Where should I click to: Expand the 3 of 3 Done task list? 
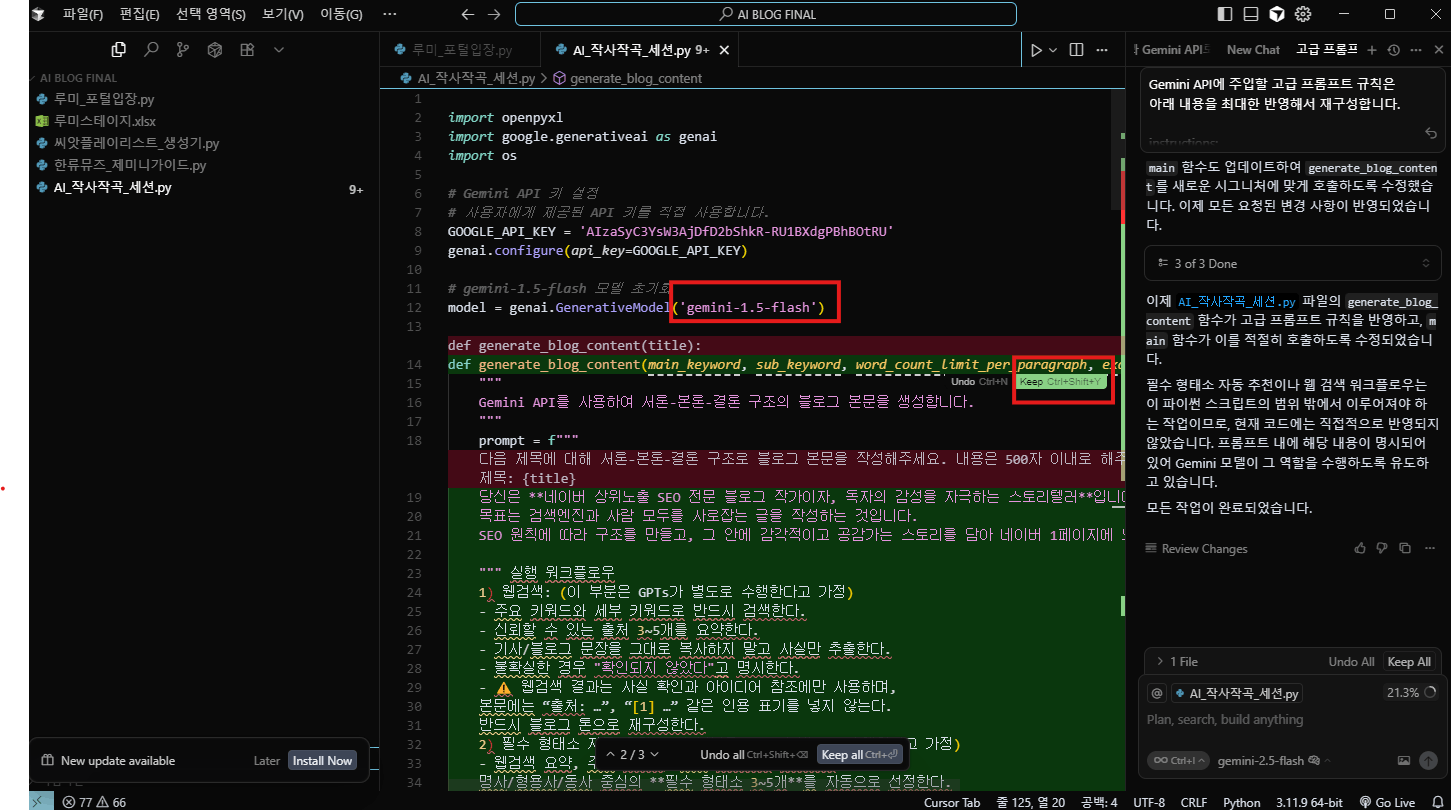[x=1289, y=263]
